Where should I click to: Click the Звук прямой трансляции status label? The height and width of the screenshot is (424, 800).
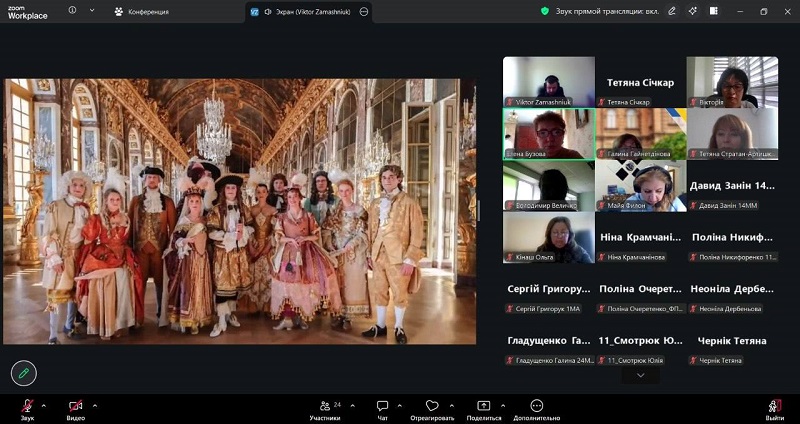click(605, 11)
